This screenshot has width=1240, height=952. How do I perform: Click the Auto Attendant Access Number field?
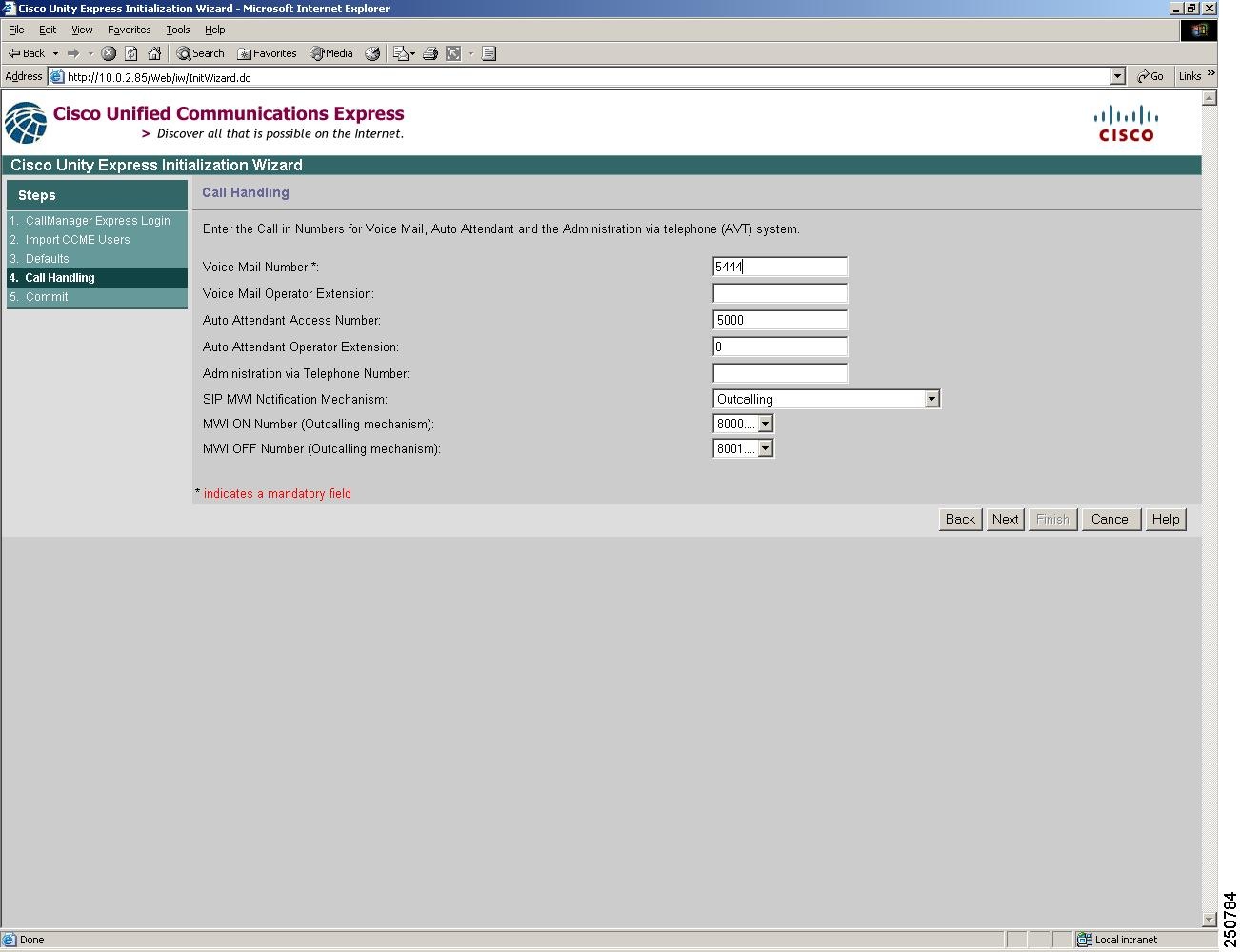[780, 320]
